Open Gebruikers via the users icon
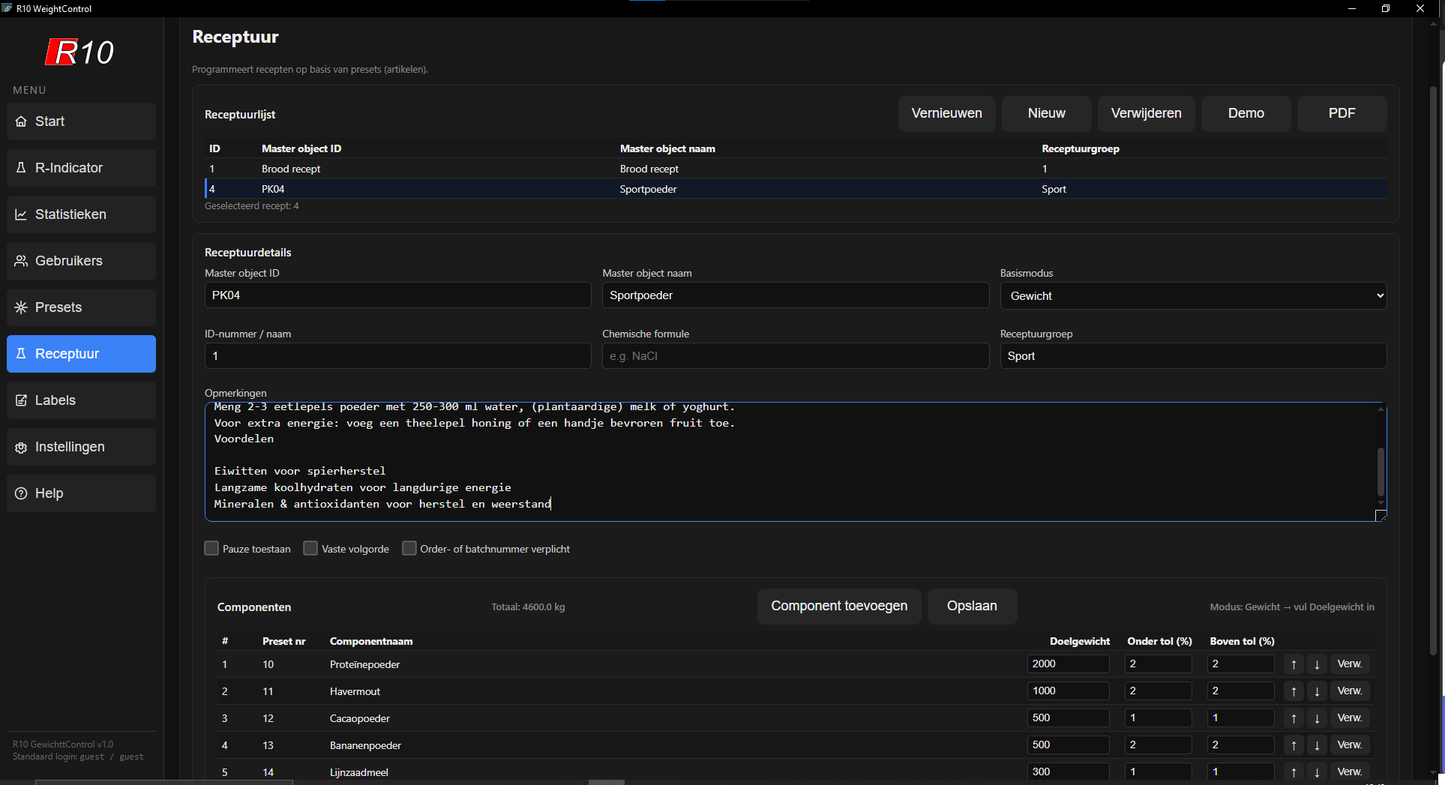 [22, 260]
